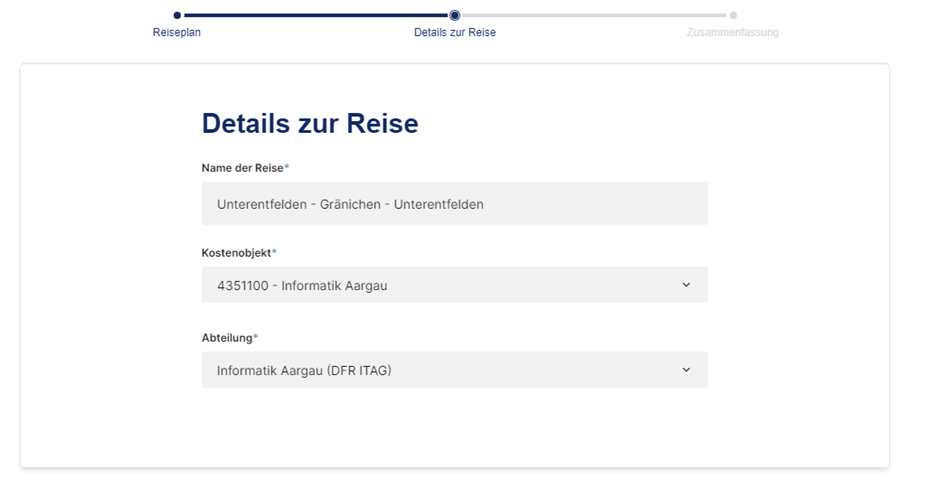The height and width of the screenshot is (488, 945).
Task: Select the Details zur Reise step label
Action: [455, 33]
